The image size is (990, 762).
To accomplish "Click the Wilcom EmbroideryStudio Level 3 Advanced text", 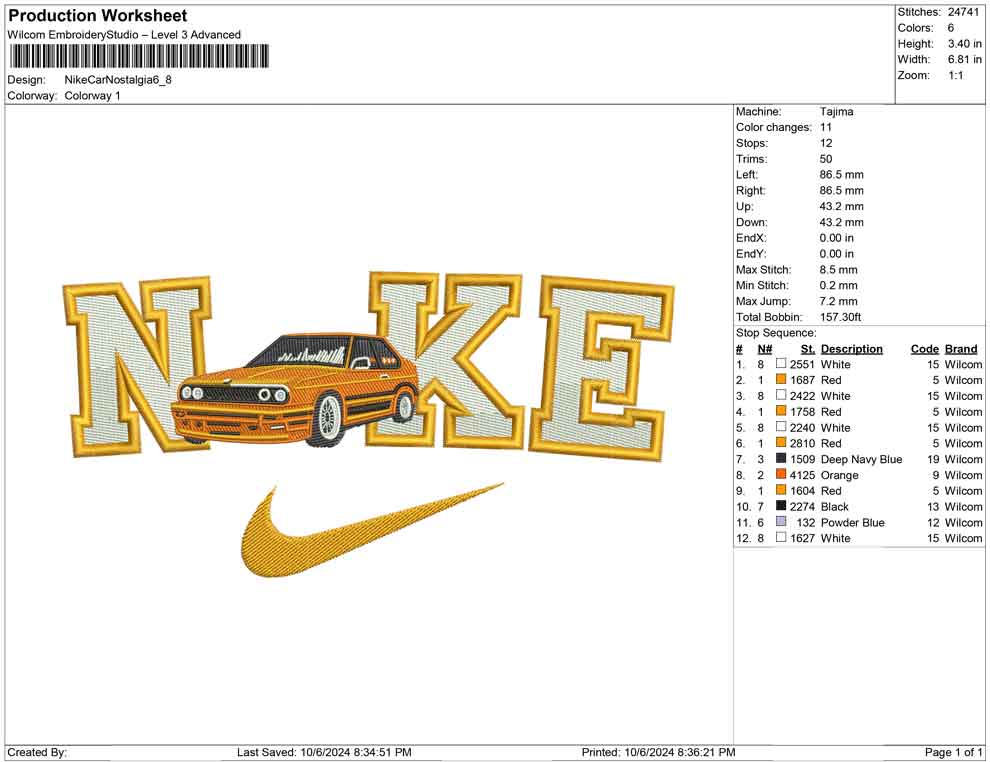I will coord(124,35).
